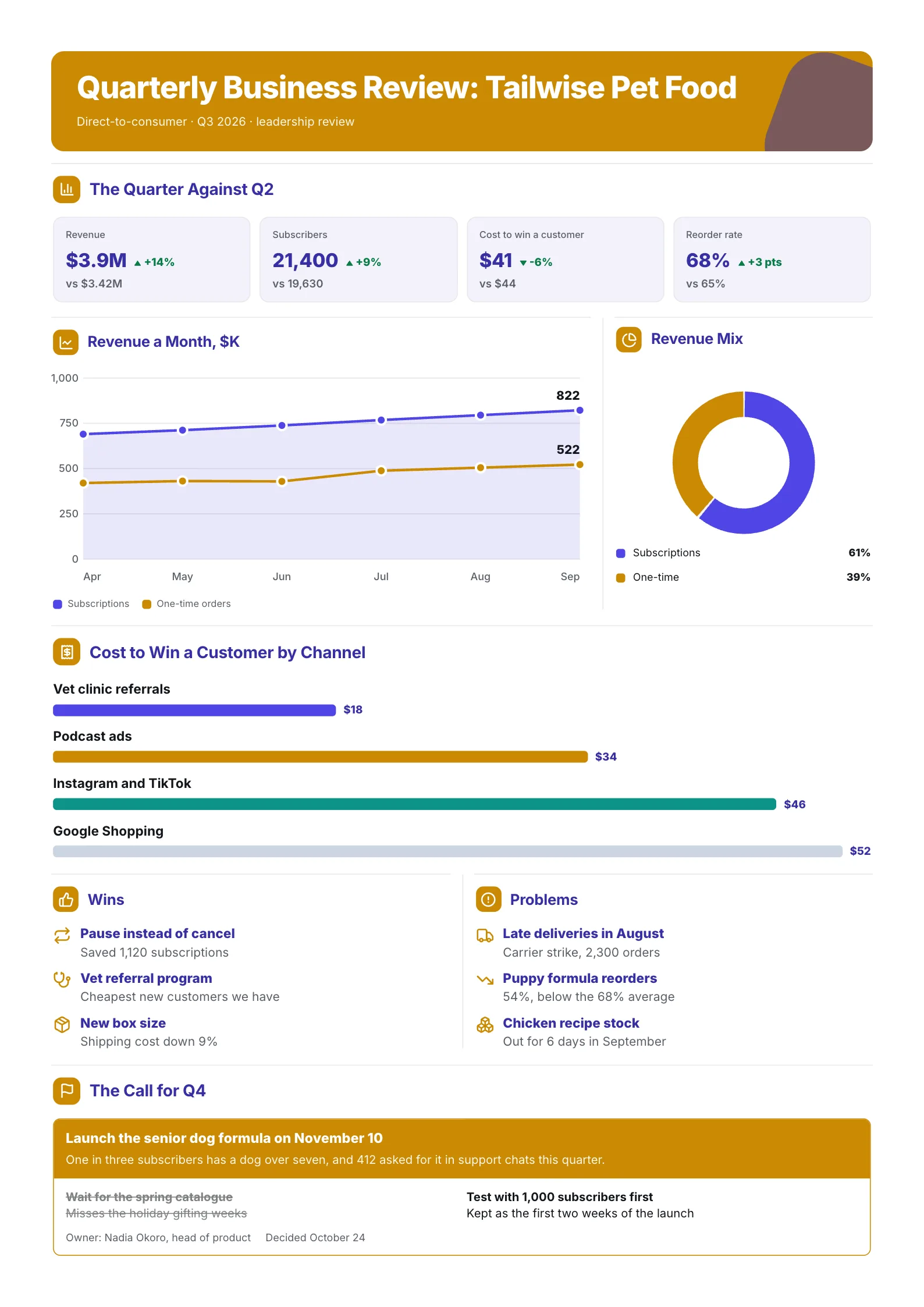
Task: Click Test with 1,000 subscribers first
Action: coord(560,1197)
